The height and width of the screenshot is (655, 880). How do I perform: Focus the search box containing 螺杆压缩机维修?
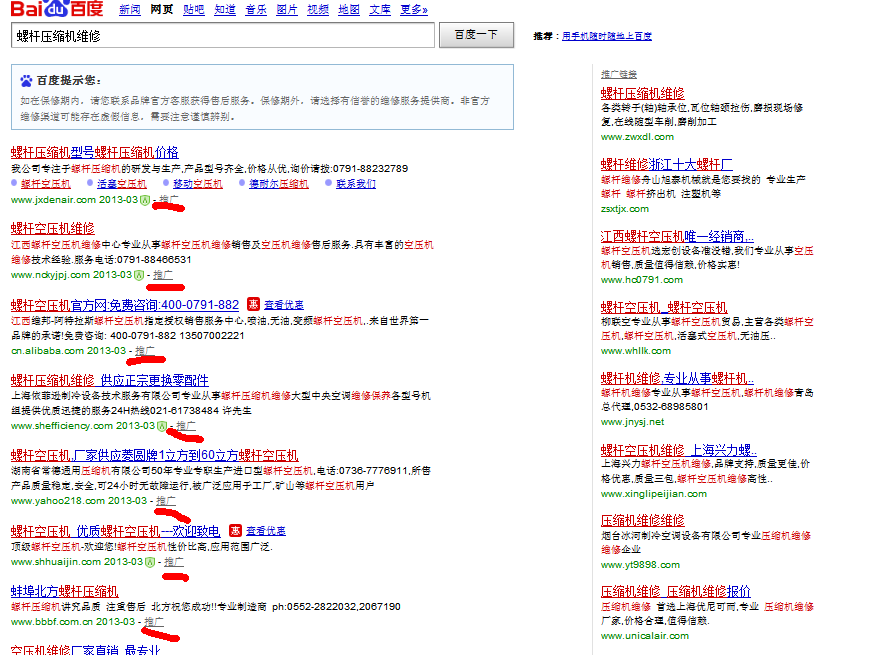223,35
